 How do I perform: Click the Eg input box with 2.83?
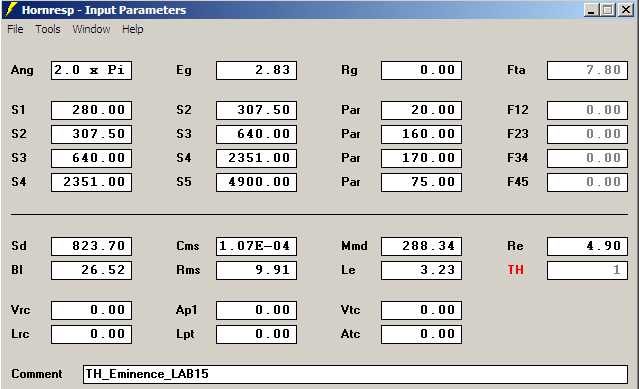pyautogui.click(x=256, y=70)
